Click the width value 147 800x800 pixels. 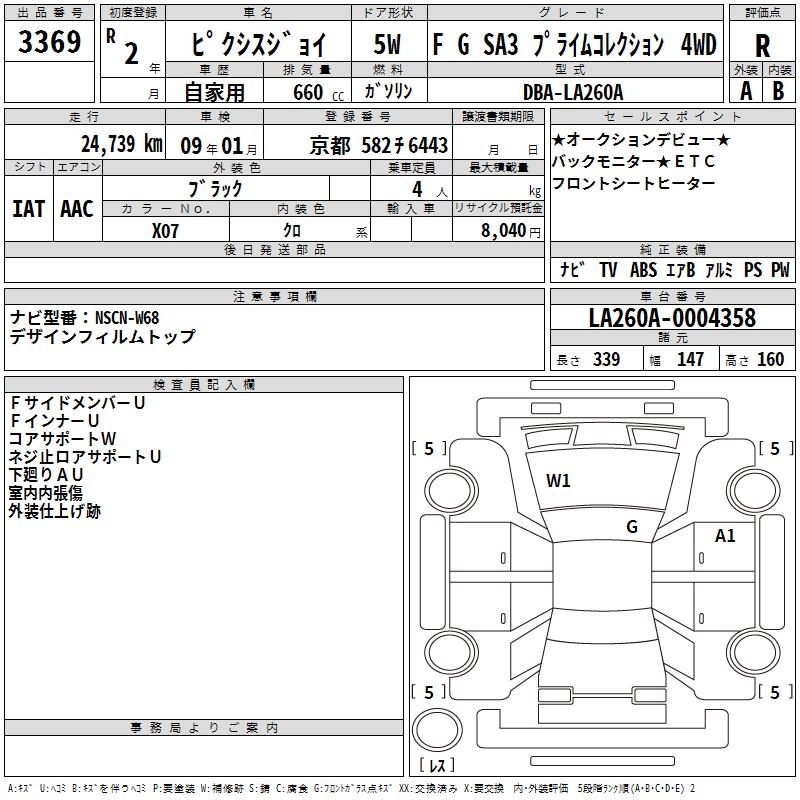click(x=690, y=360)
